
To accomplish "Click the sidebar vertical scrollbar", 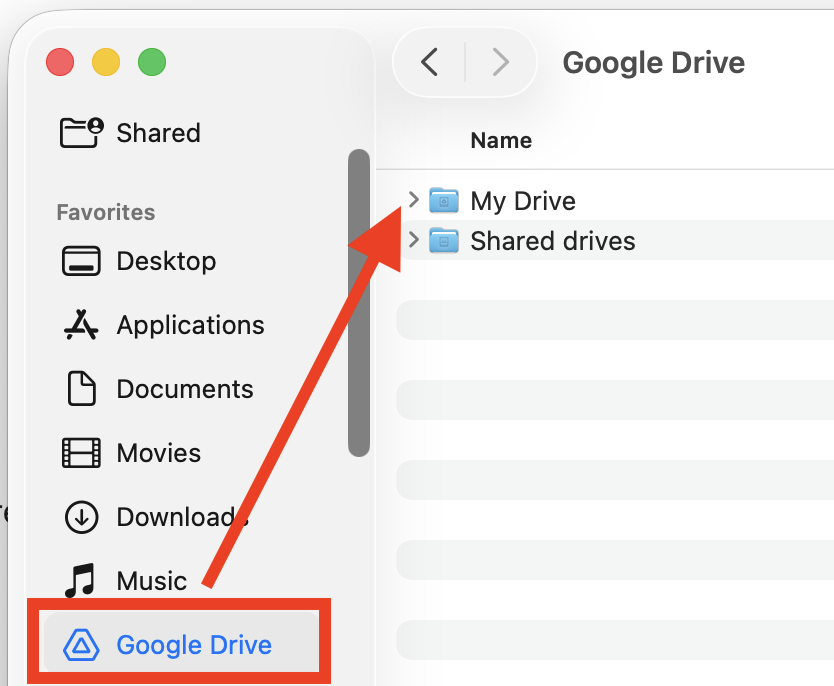I will [x=358, y=302].
